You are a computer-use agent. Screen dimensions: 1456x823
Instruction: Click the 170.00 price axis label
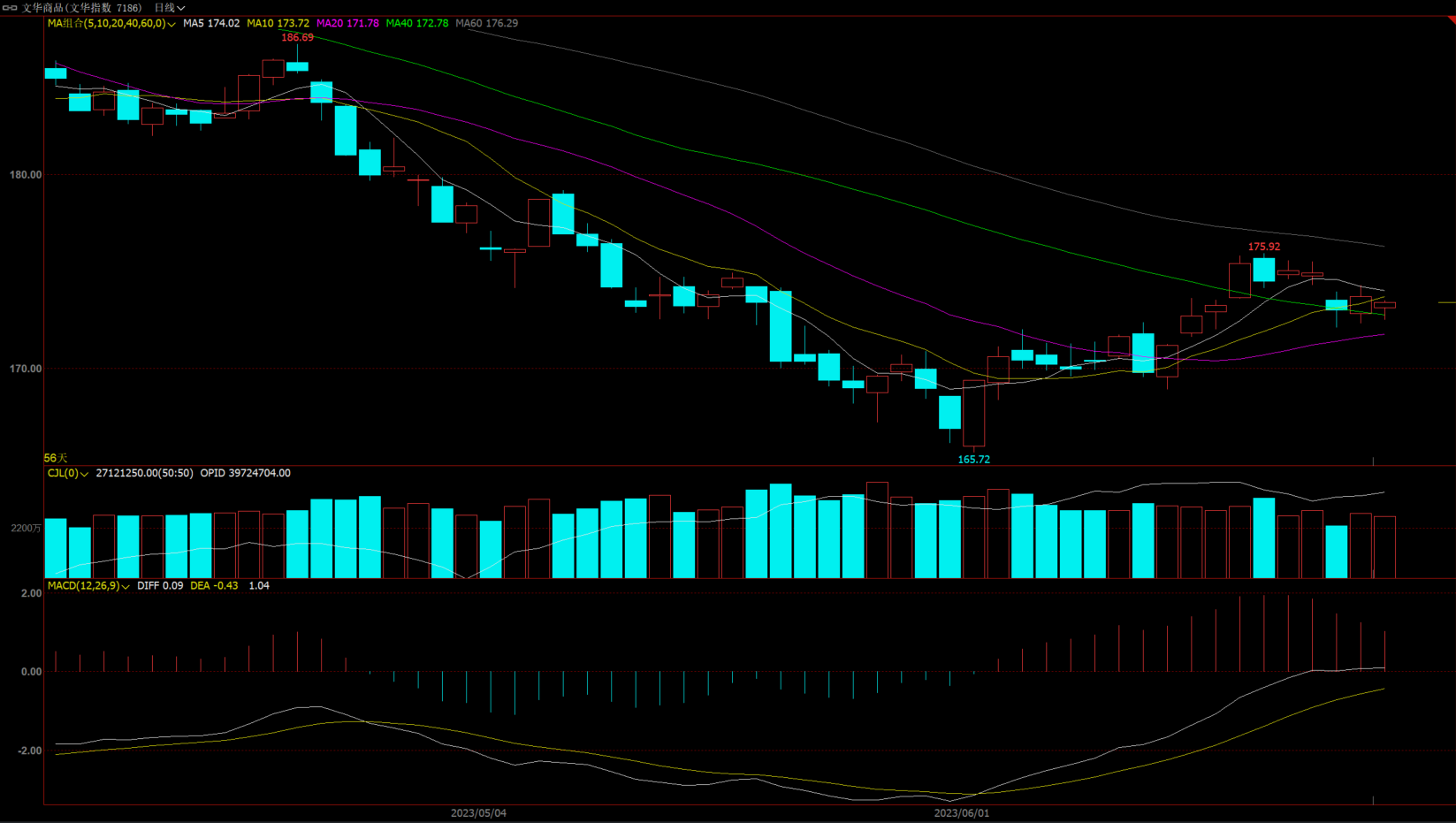26,369
